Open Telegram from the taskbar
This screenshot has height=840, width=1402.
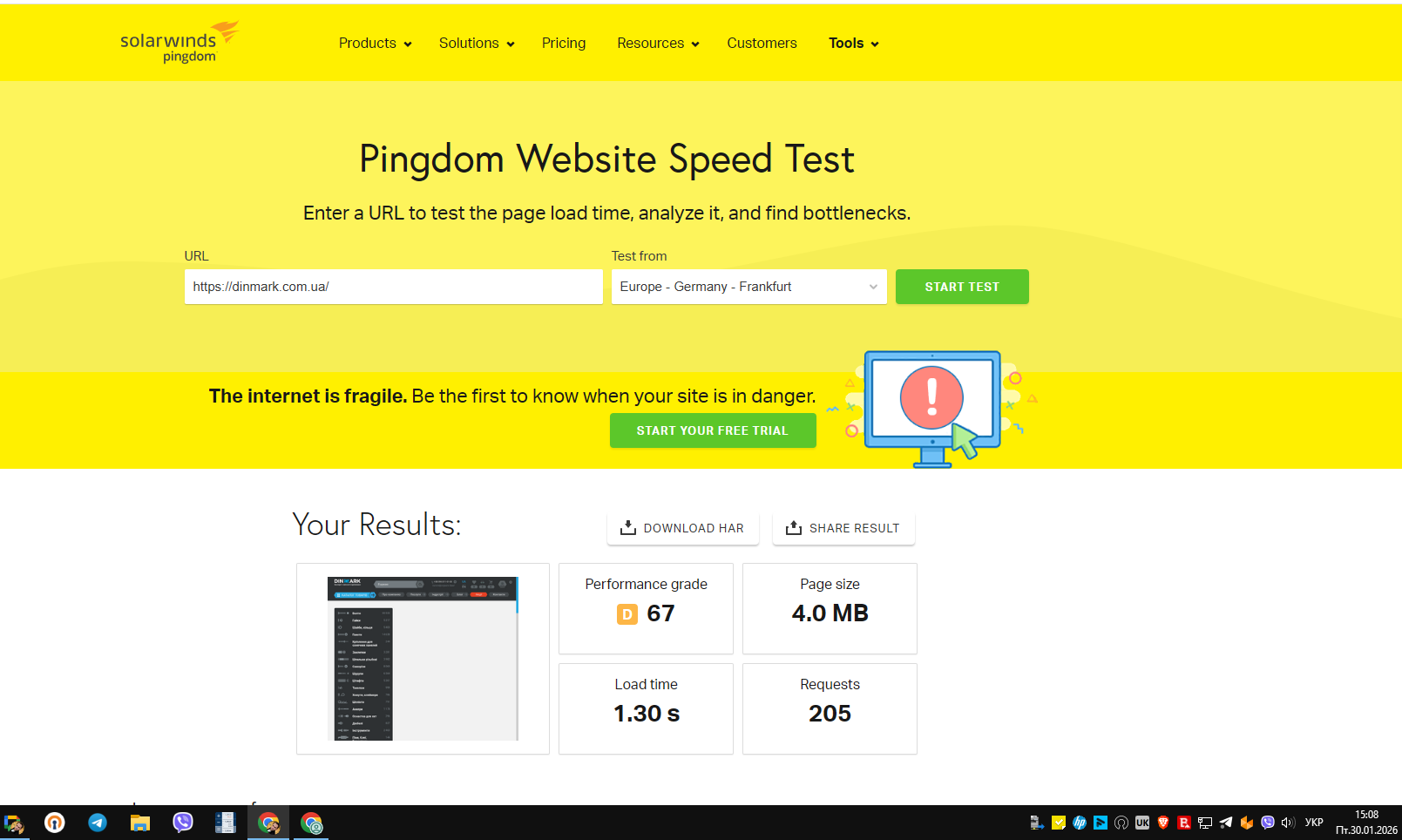pyautogui.click(x=98, y=823)
